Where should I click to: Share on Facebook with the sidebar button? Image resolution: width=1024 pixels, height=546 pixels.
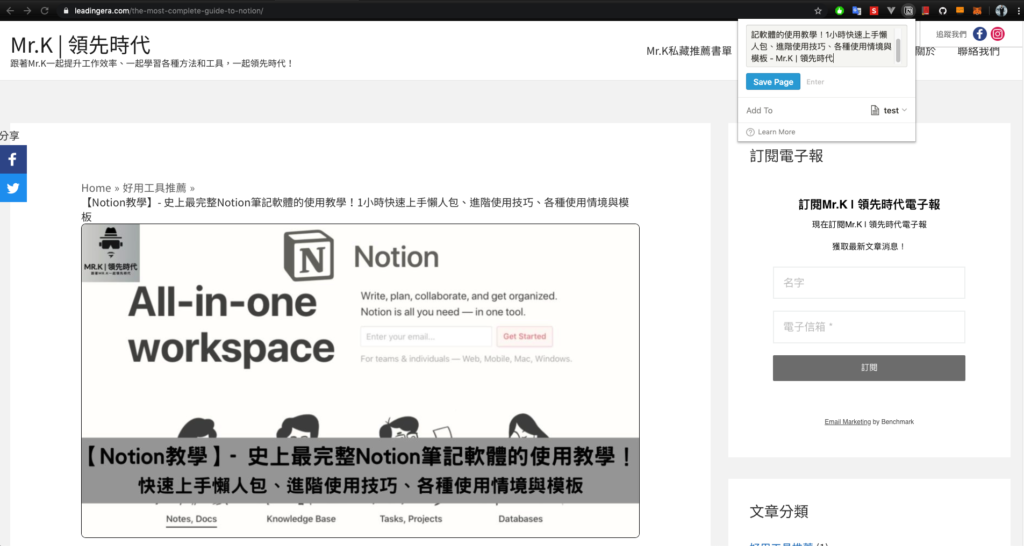coord(13,159)
